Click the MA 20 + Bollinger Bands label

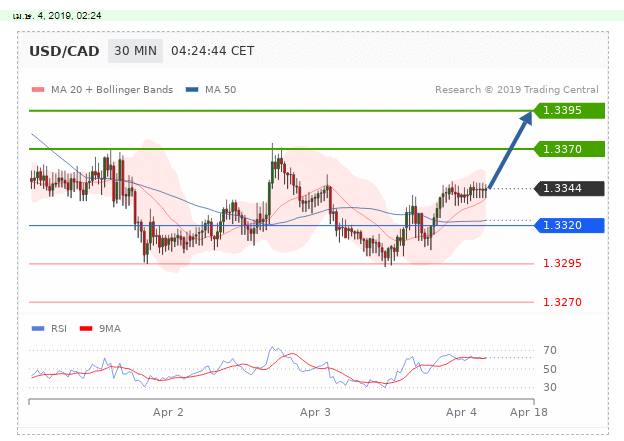tap(112, 90)
